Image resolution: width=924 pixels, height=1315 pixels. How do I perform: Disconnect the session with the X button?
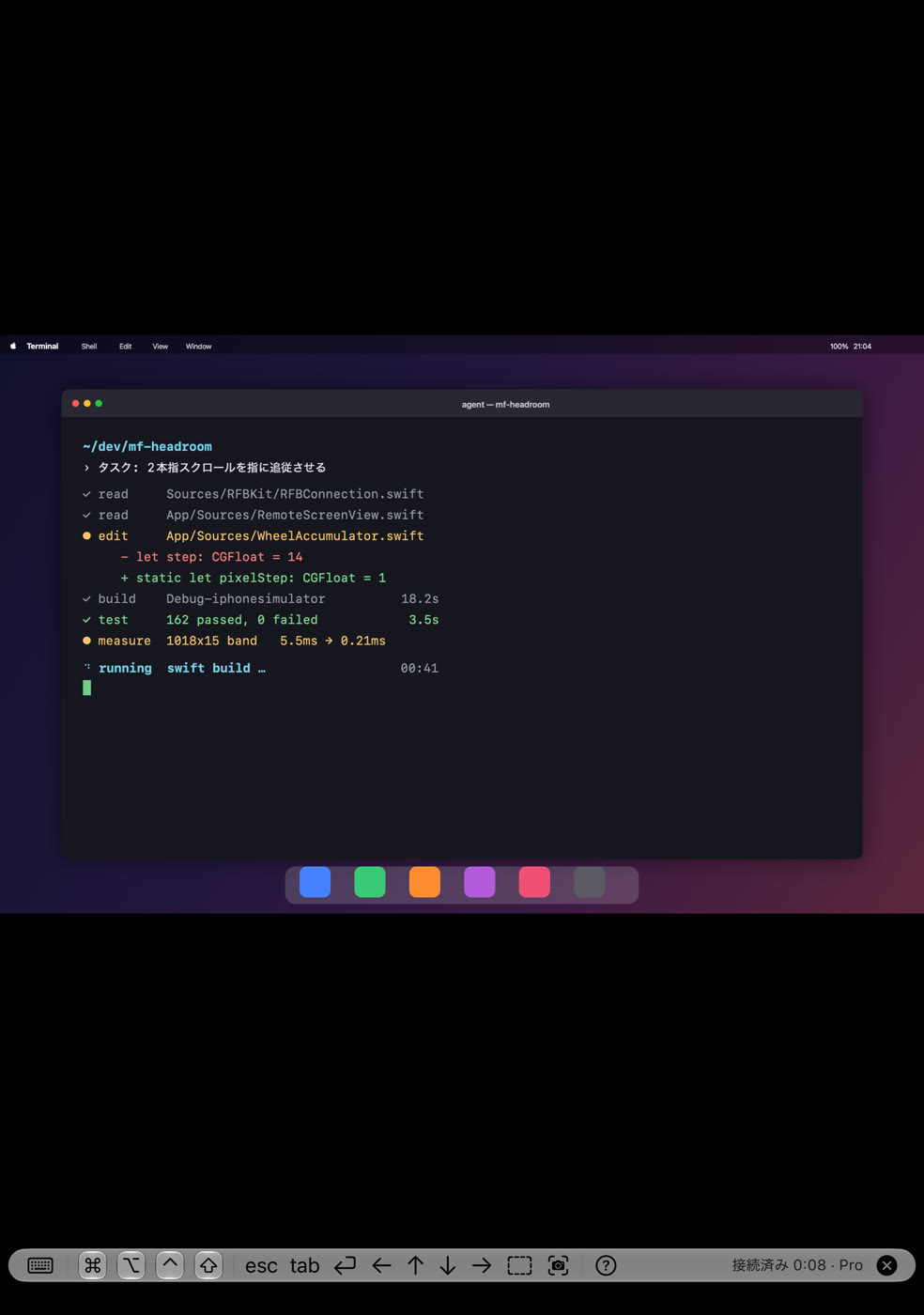click(x=886, y=1265)
